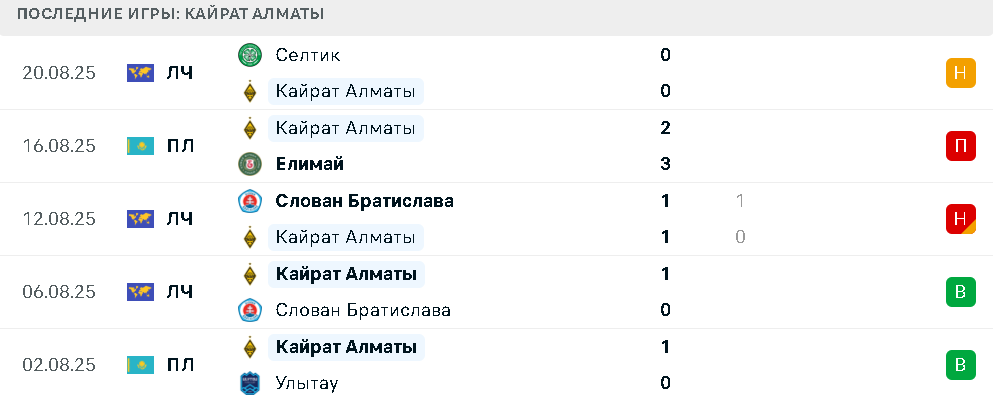Click Slovan Bratislava crest in 12.08.25 match
Image resolution: width=993 pixels, height=400 pixels.
pos(250,201)
